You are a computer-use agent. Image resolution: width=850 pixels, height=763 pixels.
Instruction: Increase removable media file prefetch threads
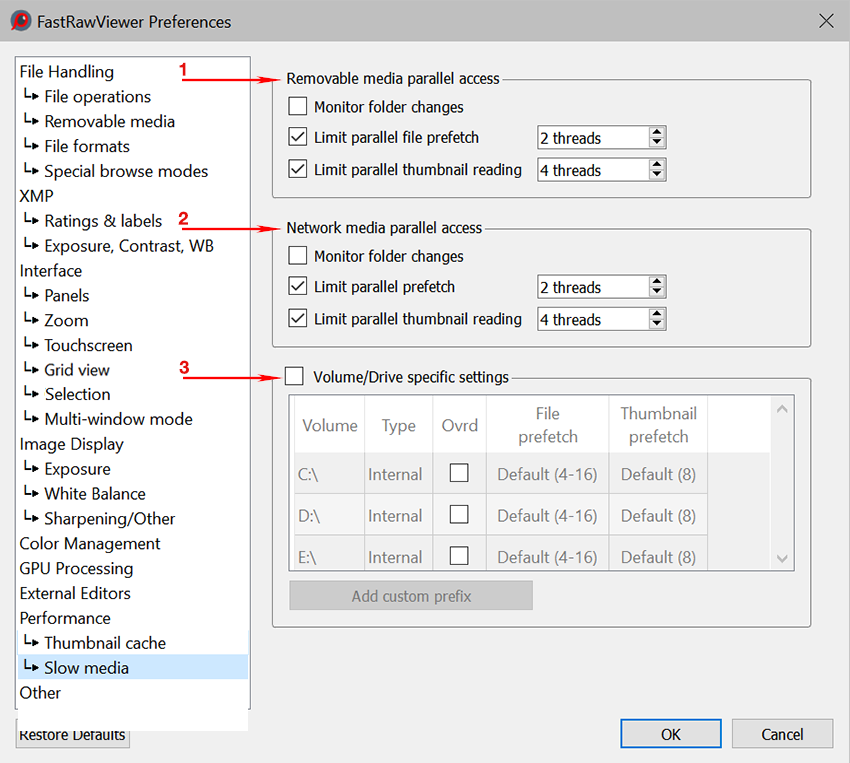click(657, 133)
